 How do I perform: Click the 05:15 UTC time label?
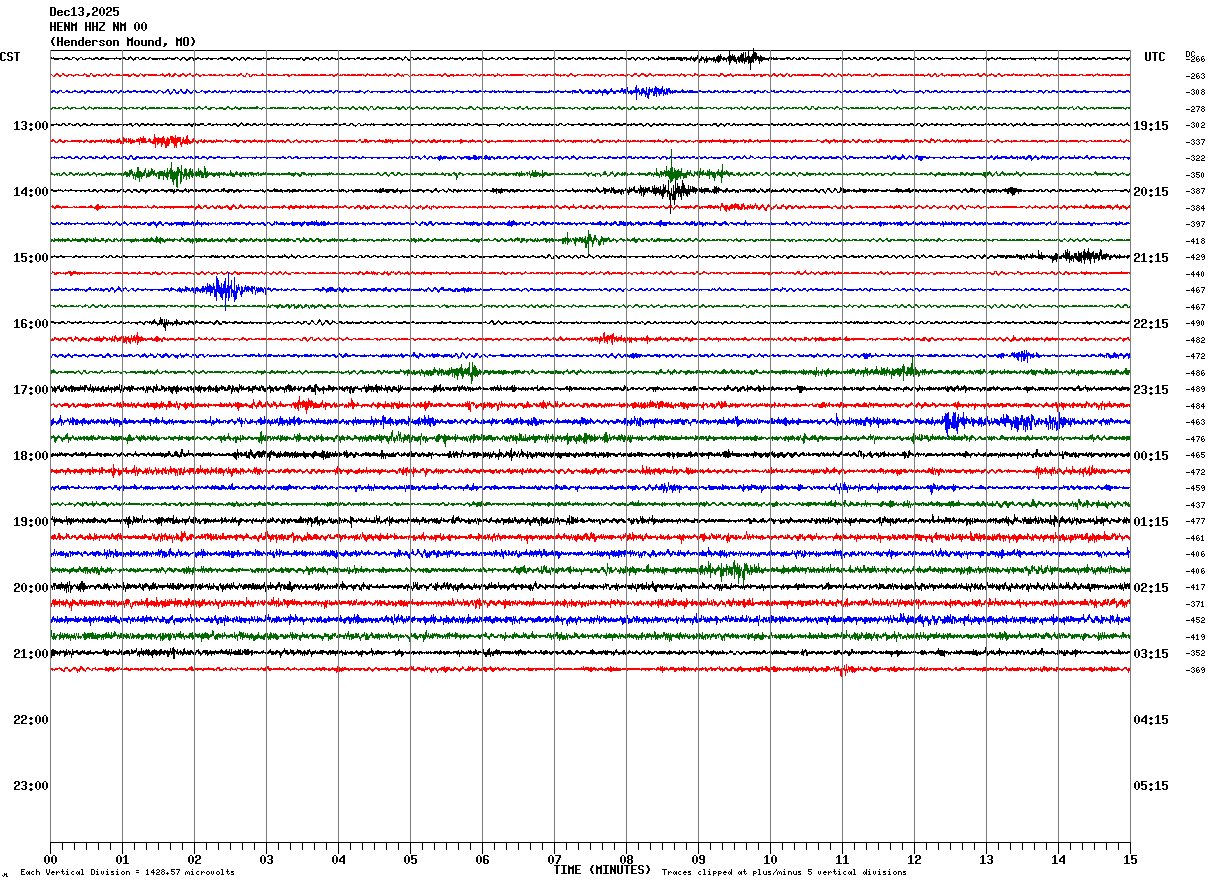click(1151, 786)
